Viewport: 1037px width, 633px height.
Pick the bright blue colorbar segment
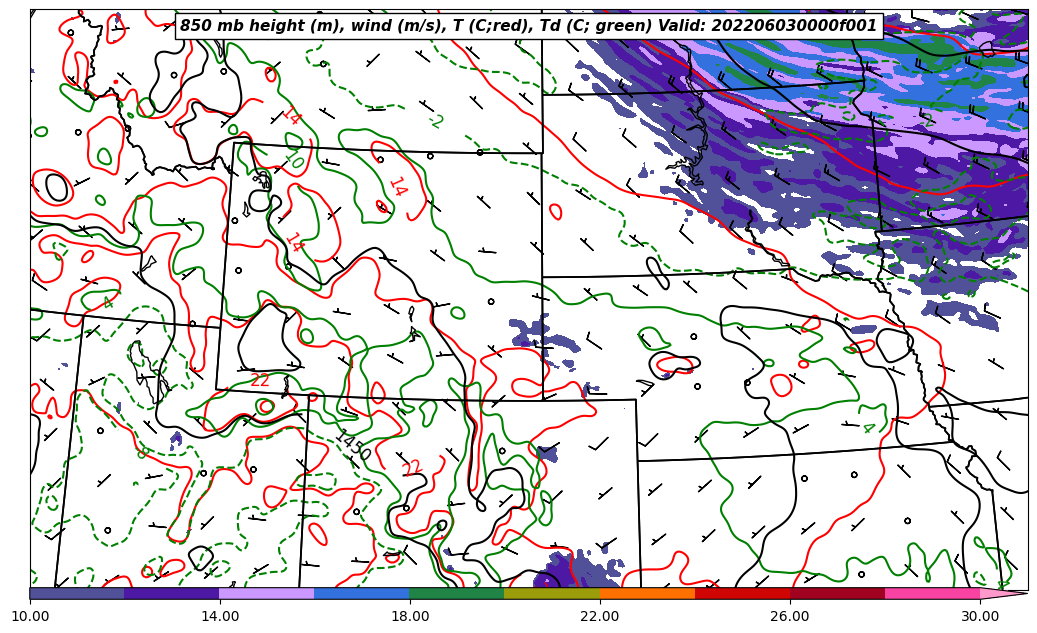point(362,593)
